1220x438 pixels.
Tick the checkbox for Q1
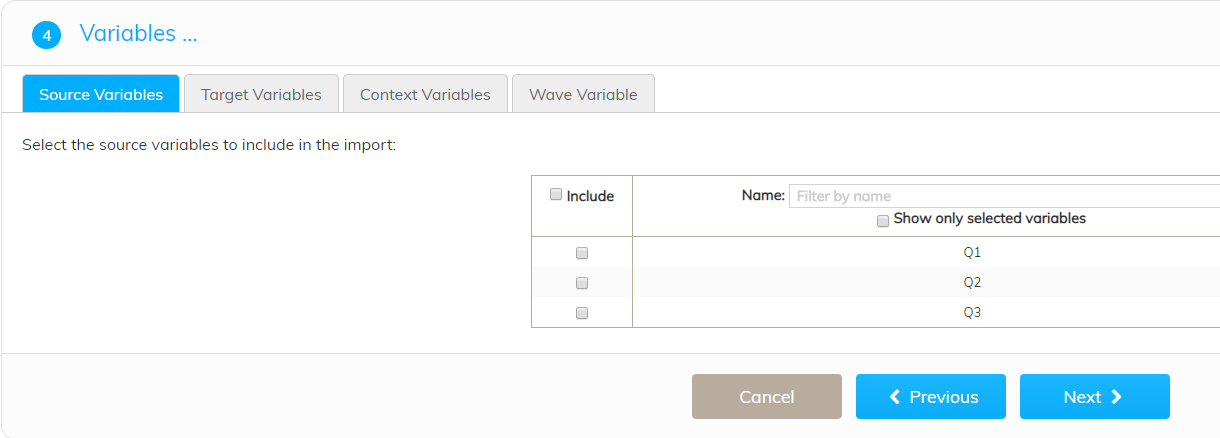tap(582, 253)
